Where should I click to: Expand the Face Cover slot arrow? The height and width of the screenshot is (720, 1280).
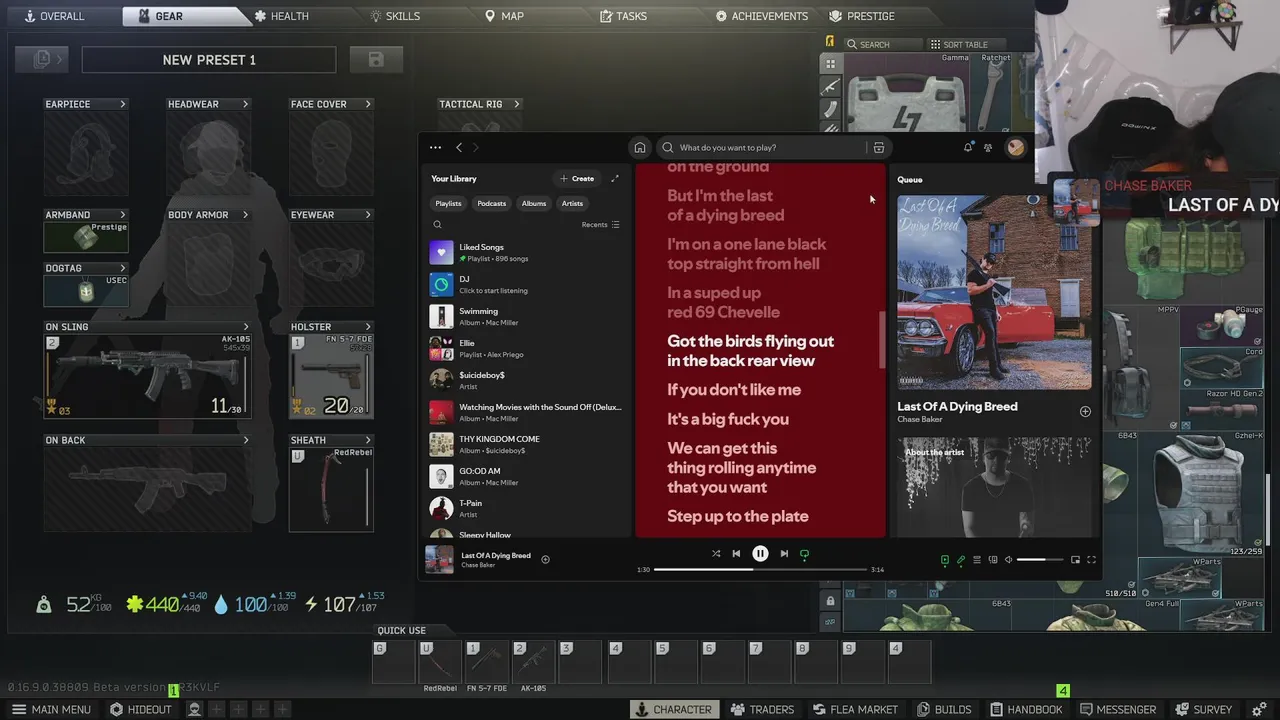click(368, 104)
